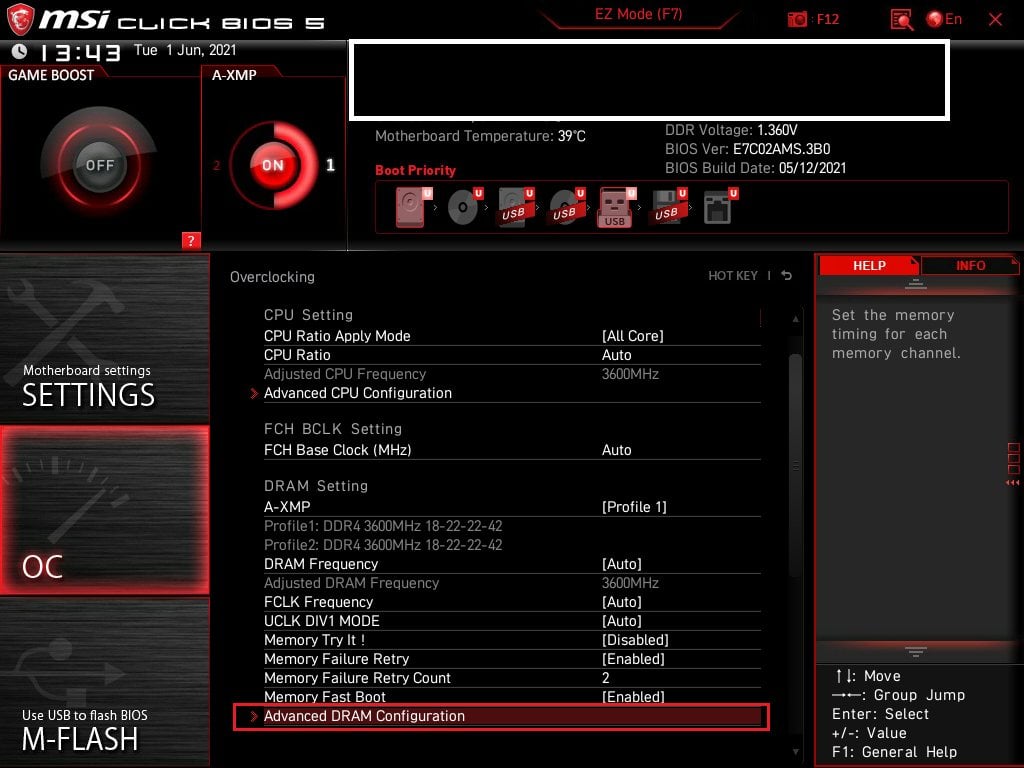Click the BIOS Ver: E7C02AMS.3B0 text
1024x768 pixels.
[748, 149]
